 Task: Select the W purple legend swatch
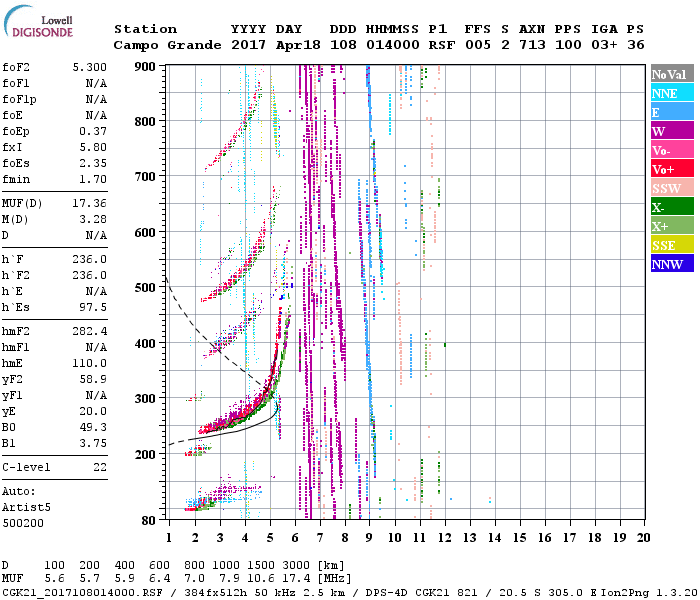[672, 131]
